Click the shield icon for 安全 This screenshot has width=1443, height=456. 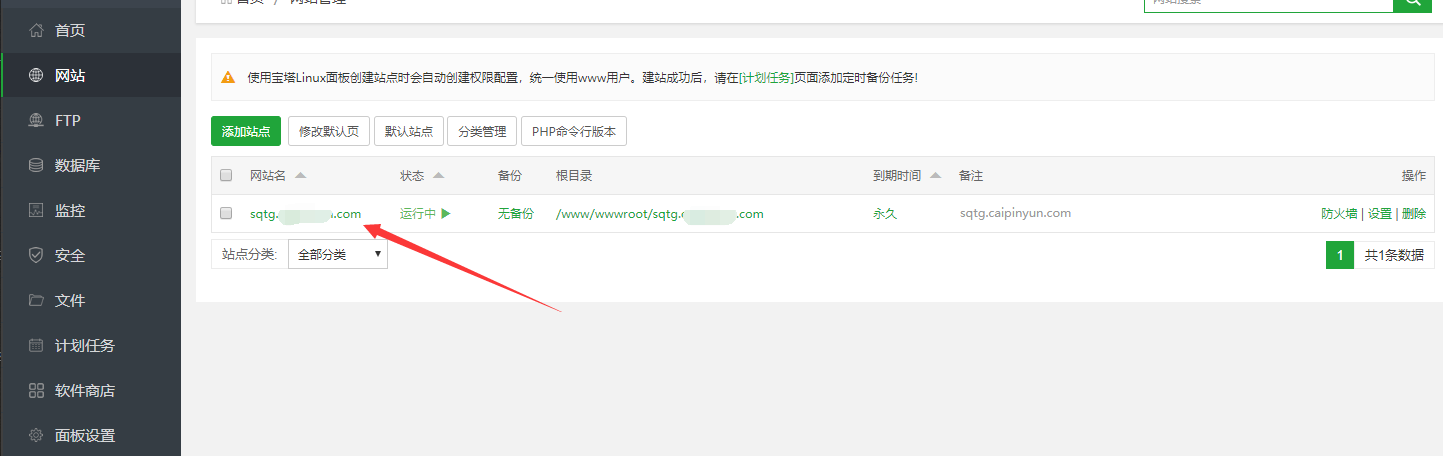[x=36, y=256]
